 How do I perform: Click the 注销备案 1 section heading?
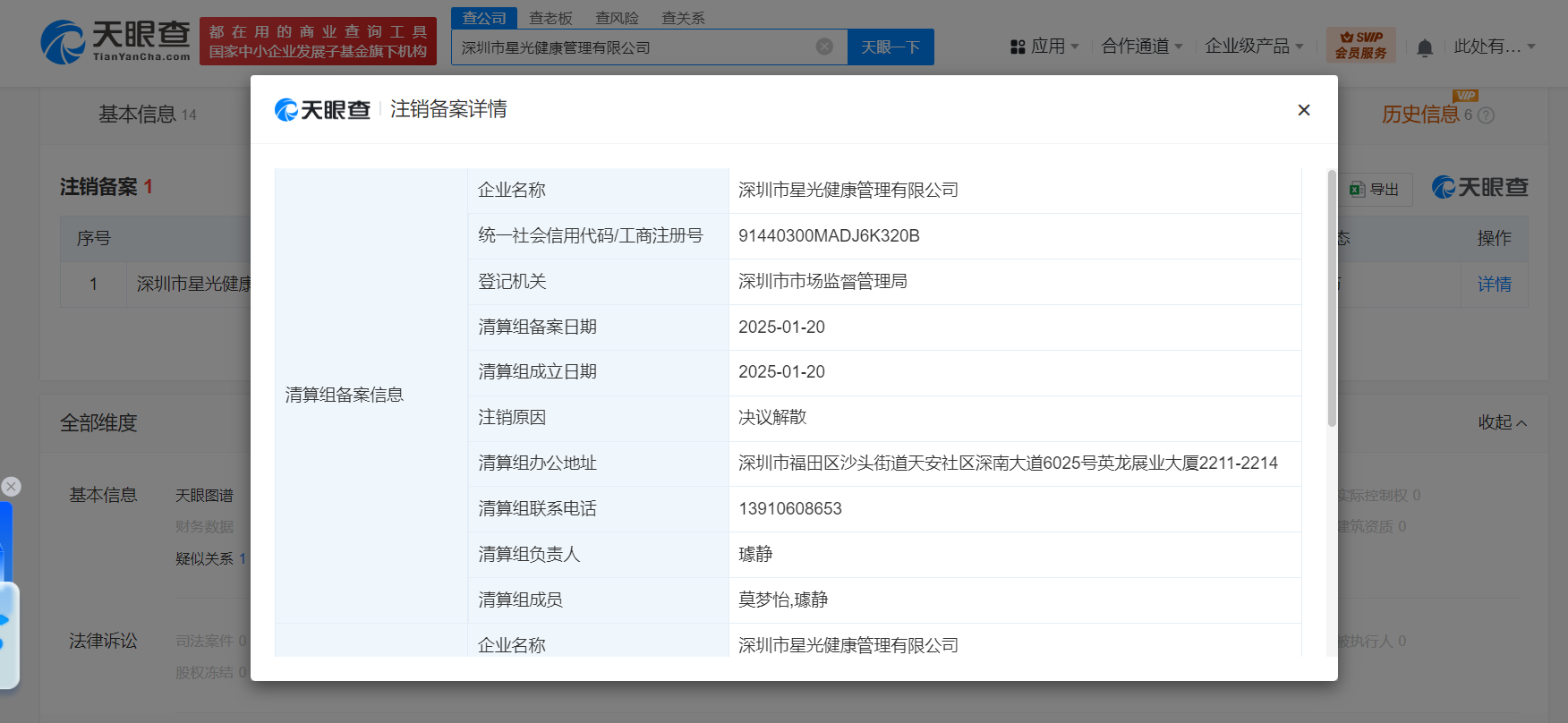(107, 187)
